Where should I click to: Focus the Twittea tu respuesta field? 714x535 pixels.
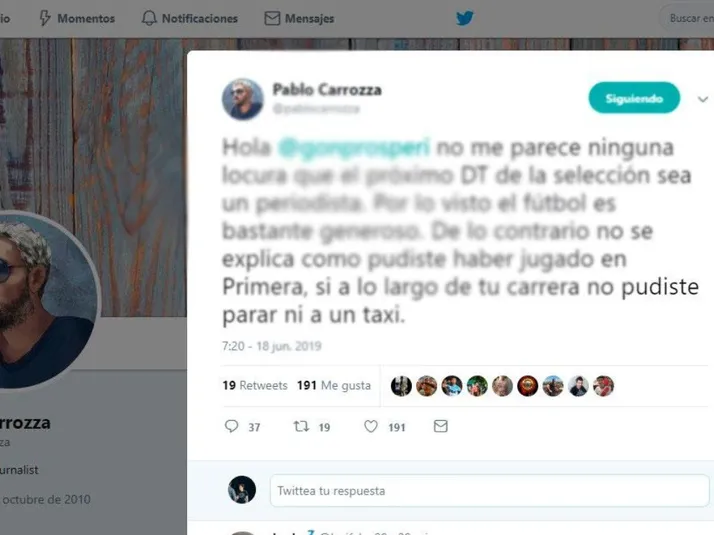point(490,490)
